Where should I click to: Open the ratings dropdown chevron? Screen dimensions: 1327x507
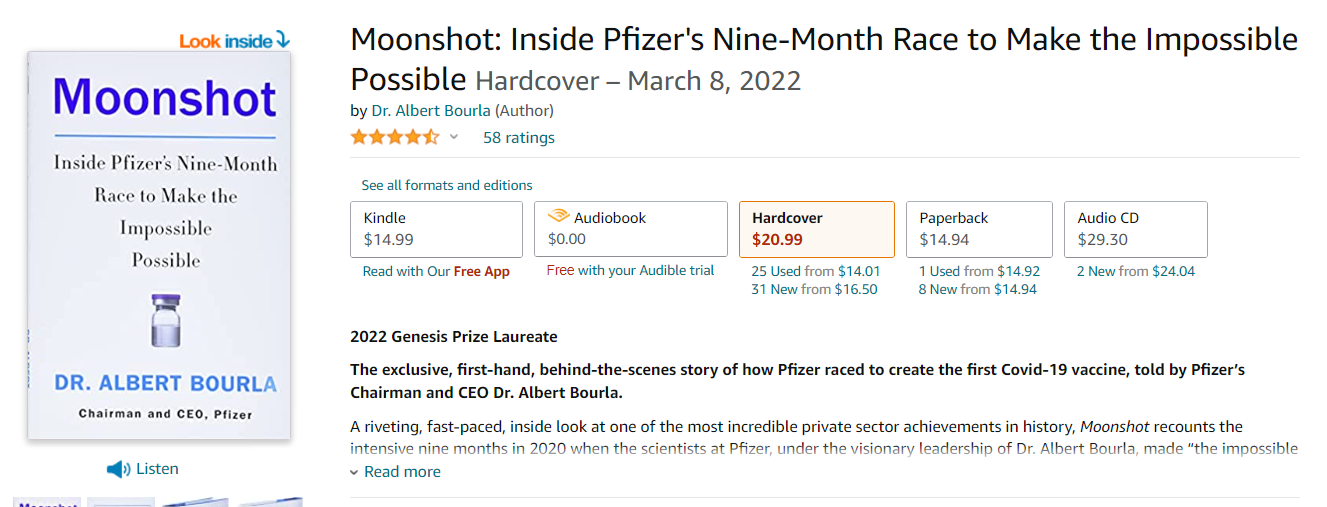(454, 137)
